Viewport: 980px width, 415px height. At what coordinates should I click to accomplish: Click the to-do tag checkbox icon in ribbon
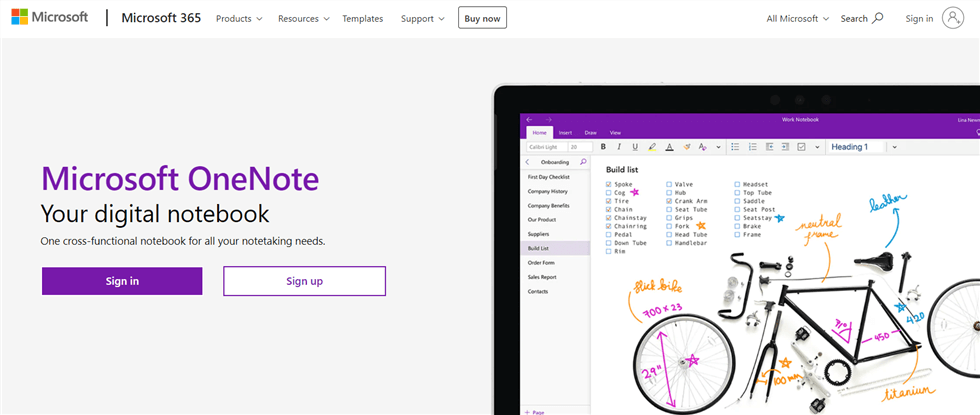coord(801,147)
